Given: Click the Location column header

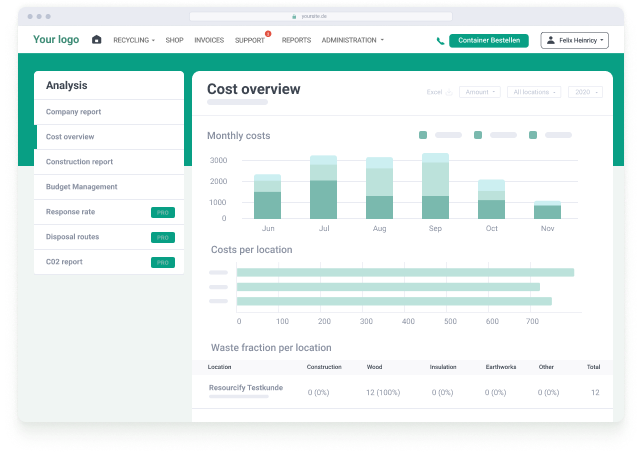Looking at the screenshot, I should 219,367.
